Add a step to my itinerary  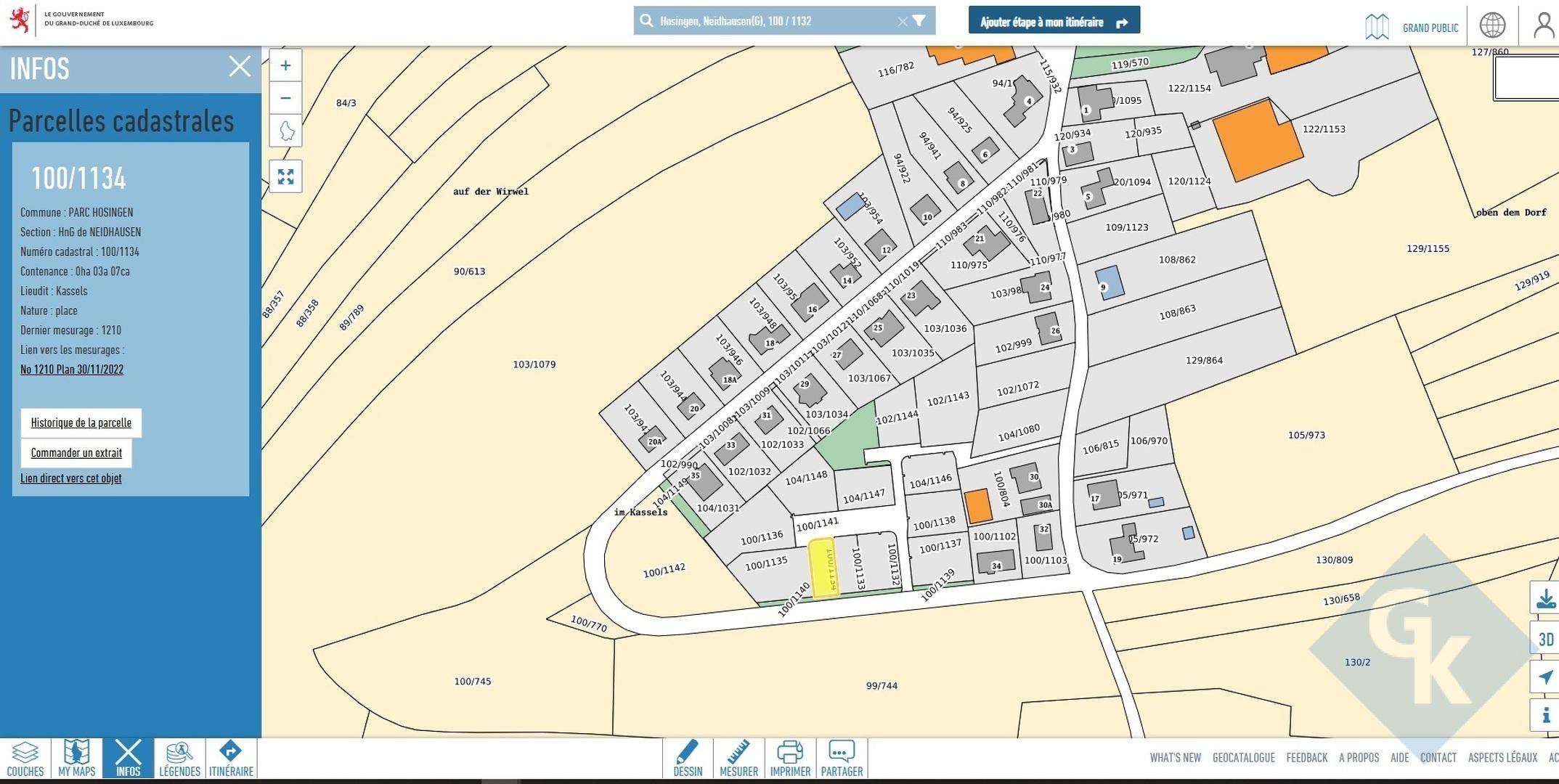tap(1054, 21)
